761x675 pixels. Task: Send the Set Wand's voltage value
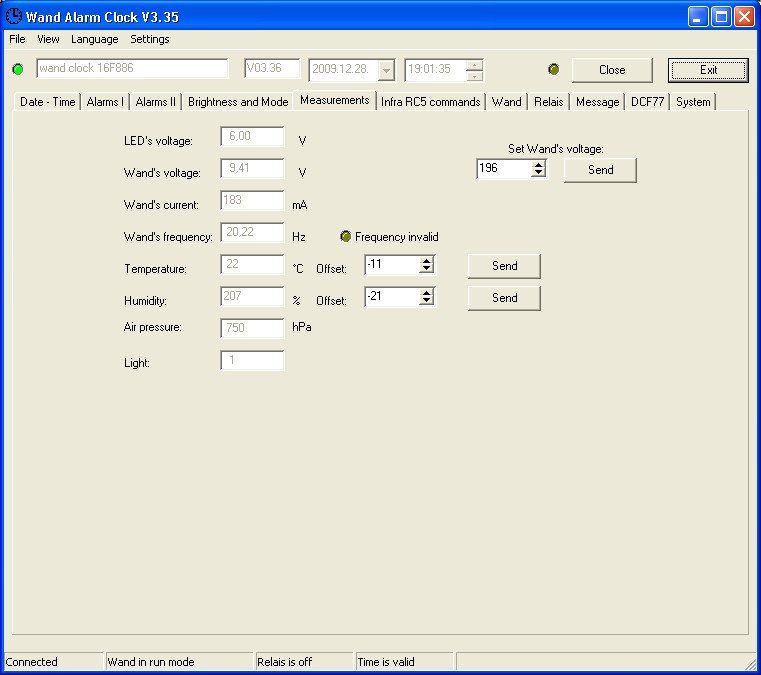600,170
